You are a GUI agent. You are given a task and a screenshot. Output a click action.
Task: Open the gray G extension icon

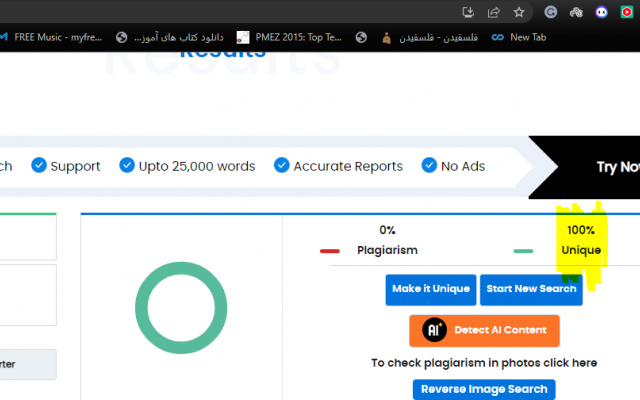point(551,12)
